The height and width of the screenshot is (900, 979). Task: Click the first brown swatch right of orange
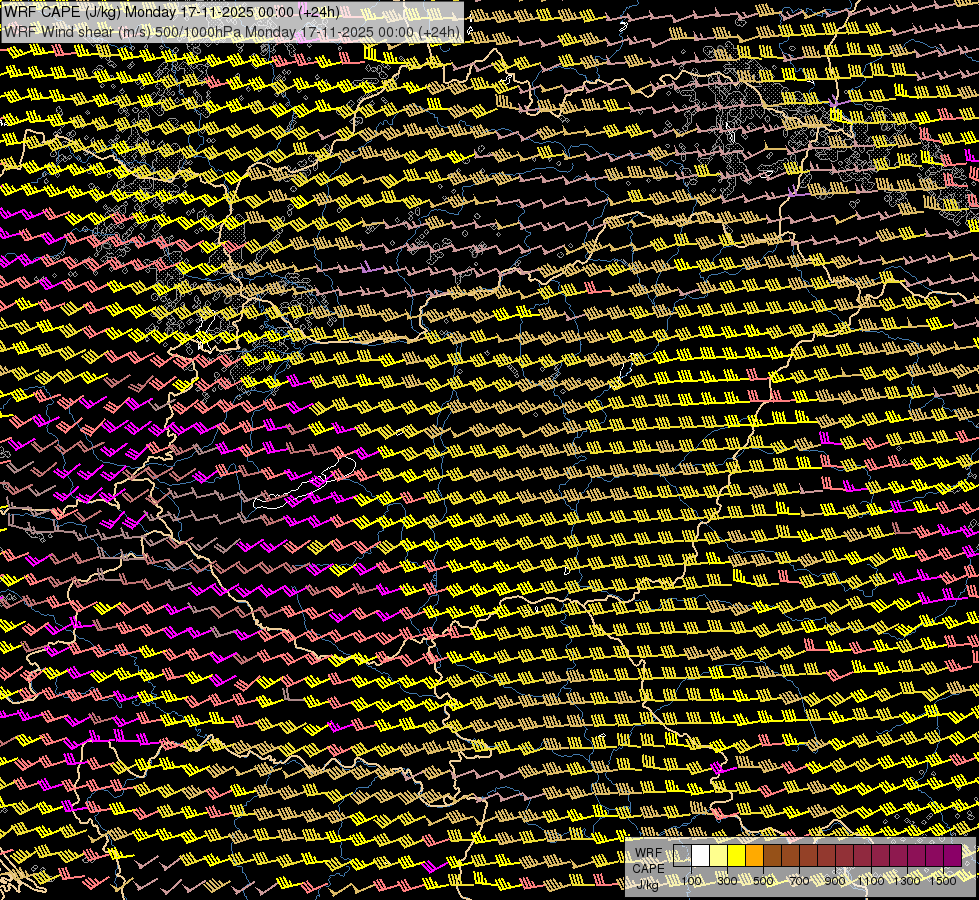(x=772, y=856)
